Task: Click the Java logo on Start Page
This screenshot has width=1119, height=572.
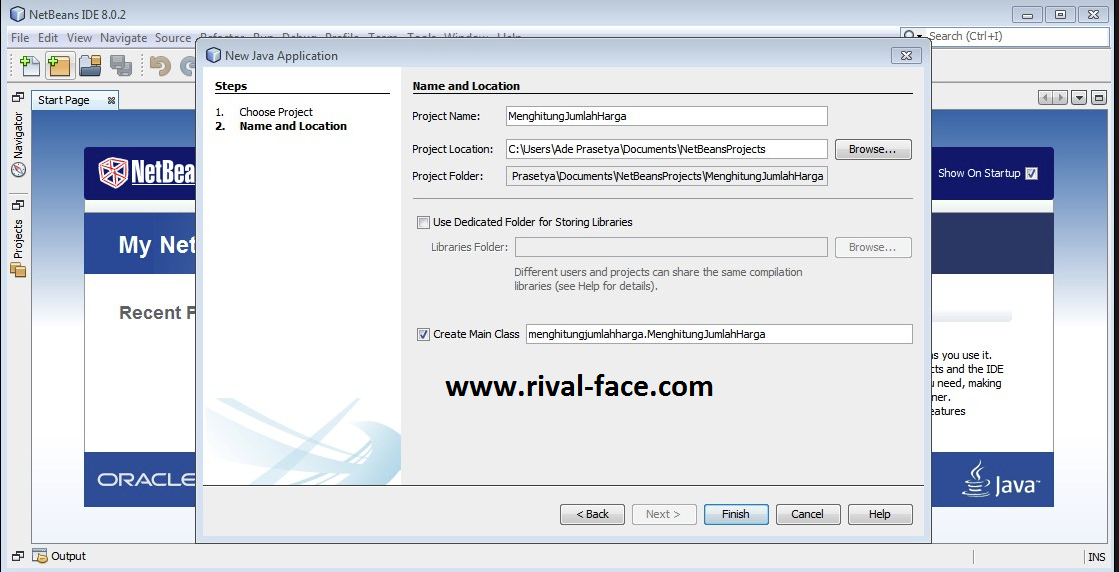Action: click(x=1000, y=479)
